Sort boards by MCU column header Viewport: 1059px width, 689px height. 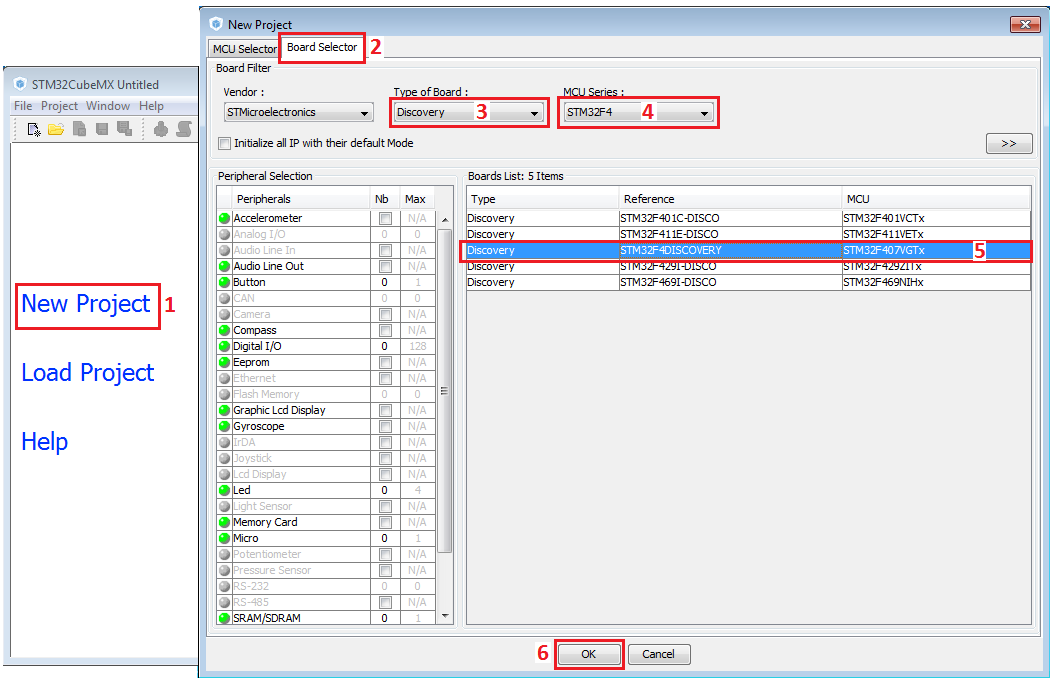(936, 199)
